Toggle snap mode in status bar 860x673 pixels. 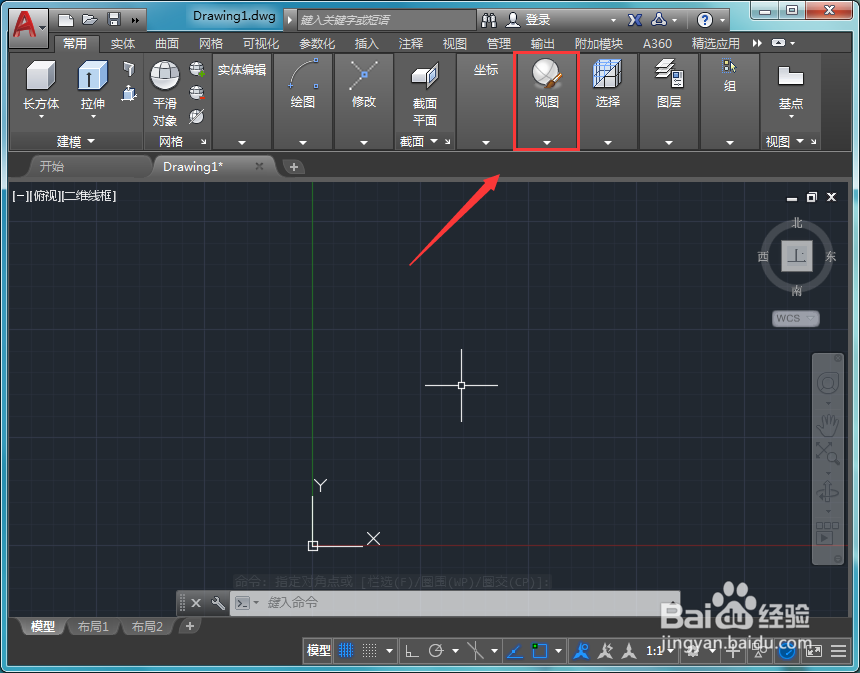370,651
